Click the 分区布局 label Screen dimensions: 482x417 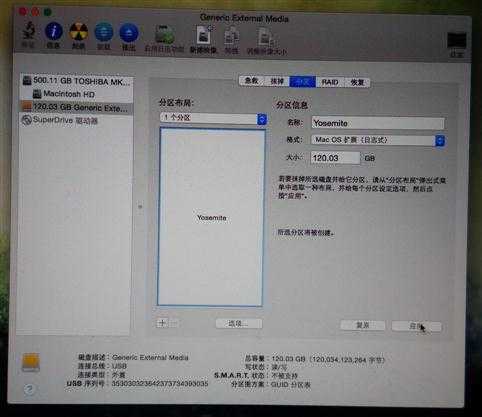point(176,102)
